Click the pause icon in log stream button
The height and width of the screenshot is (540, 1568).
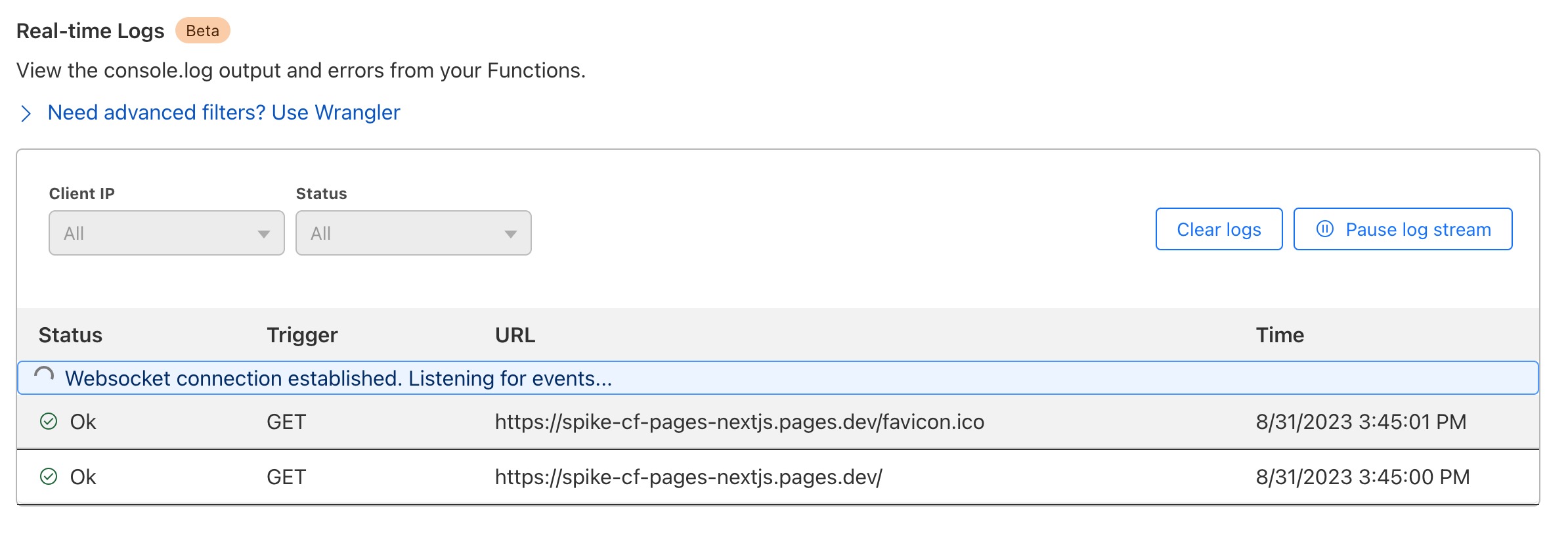1324,229
